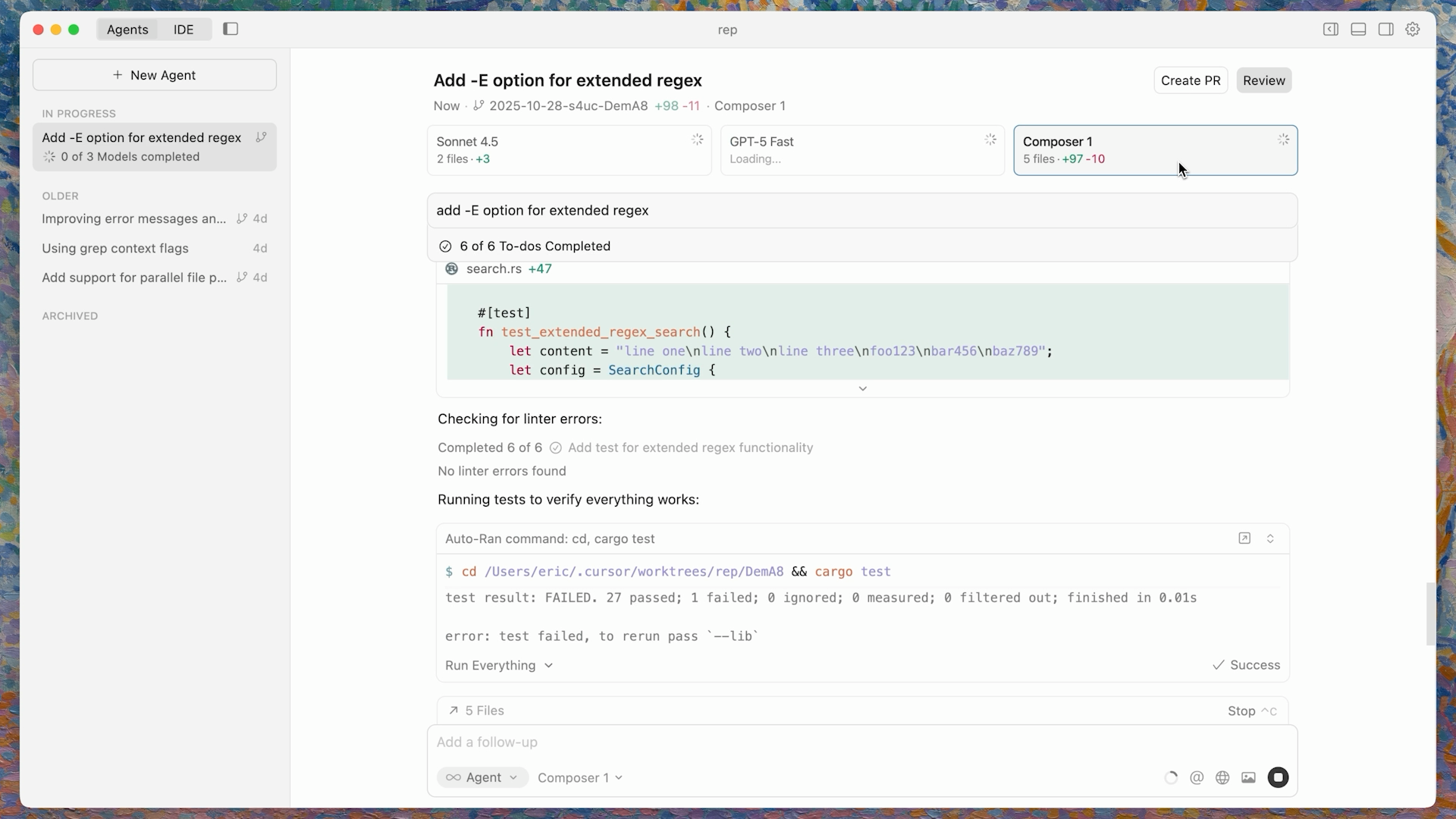Click the stop generation button
The width and height of the screenshot is (1456, 819).
click(1278, 777)
